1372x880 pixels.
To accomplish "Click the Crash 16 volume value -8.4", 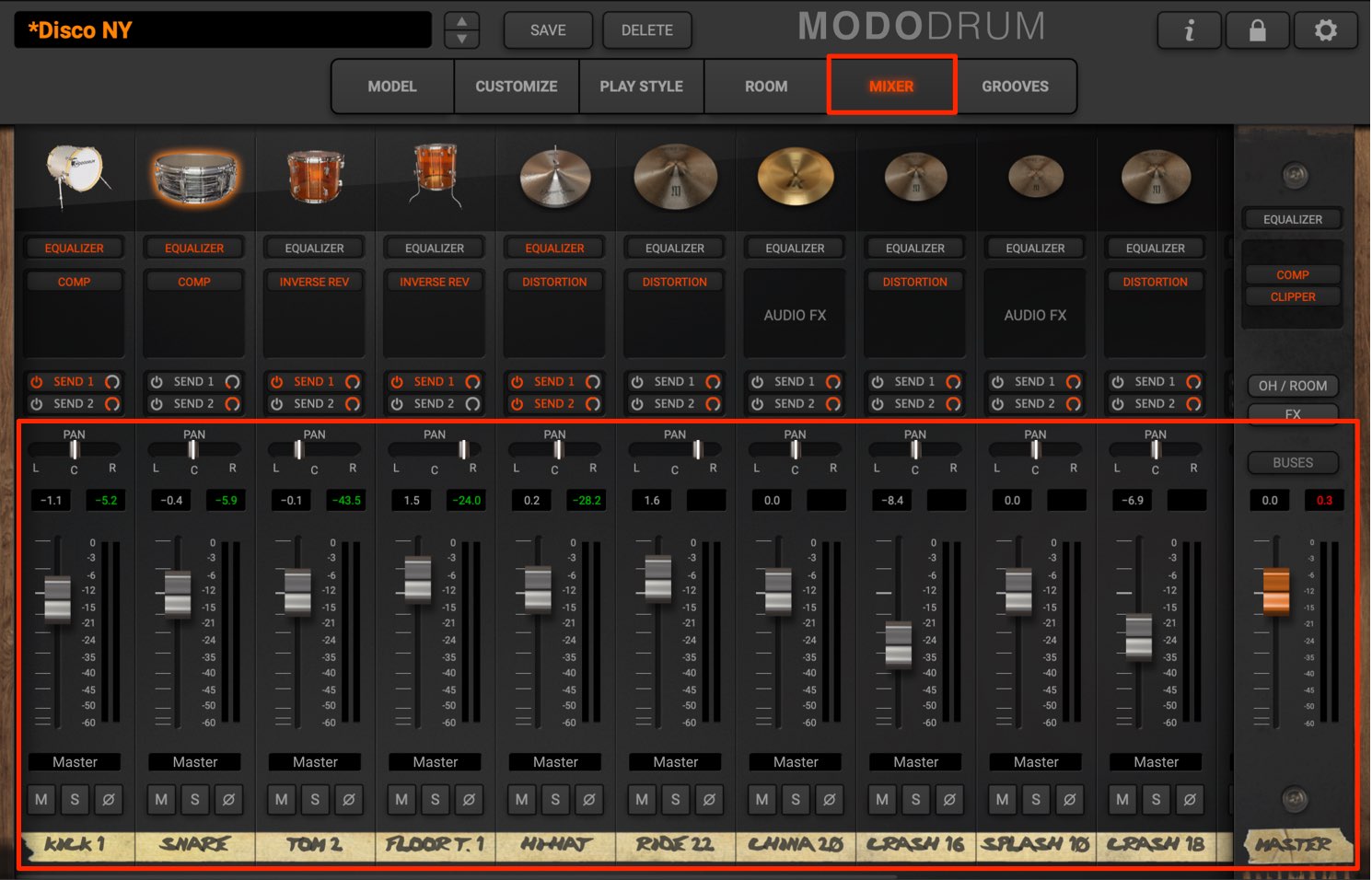I will 892,500.
